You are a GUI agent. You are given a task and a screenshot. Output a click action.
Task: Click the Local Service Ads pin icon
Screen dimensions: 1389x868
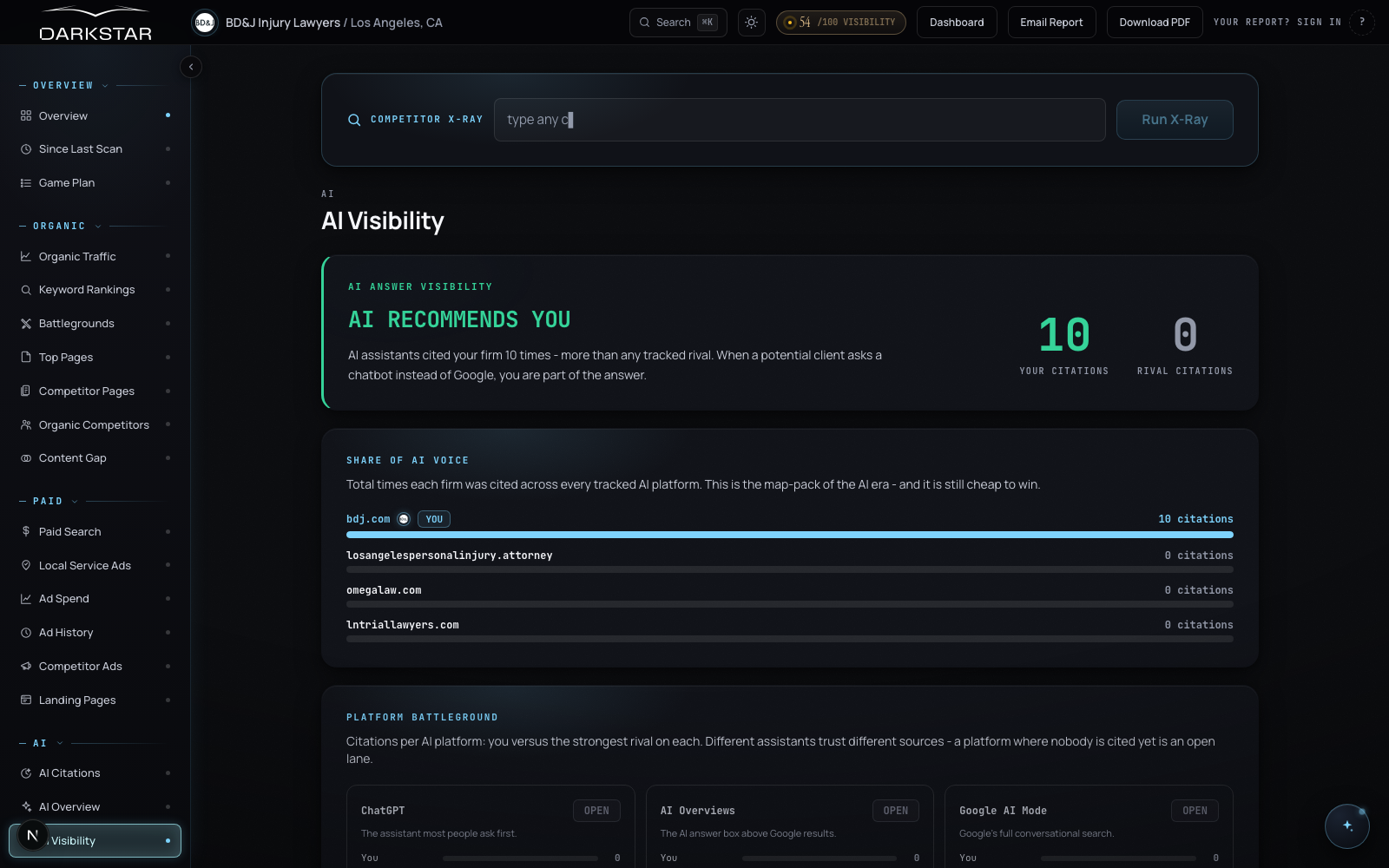[26, 565]
